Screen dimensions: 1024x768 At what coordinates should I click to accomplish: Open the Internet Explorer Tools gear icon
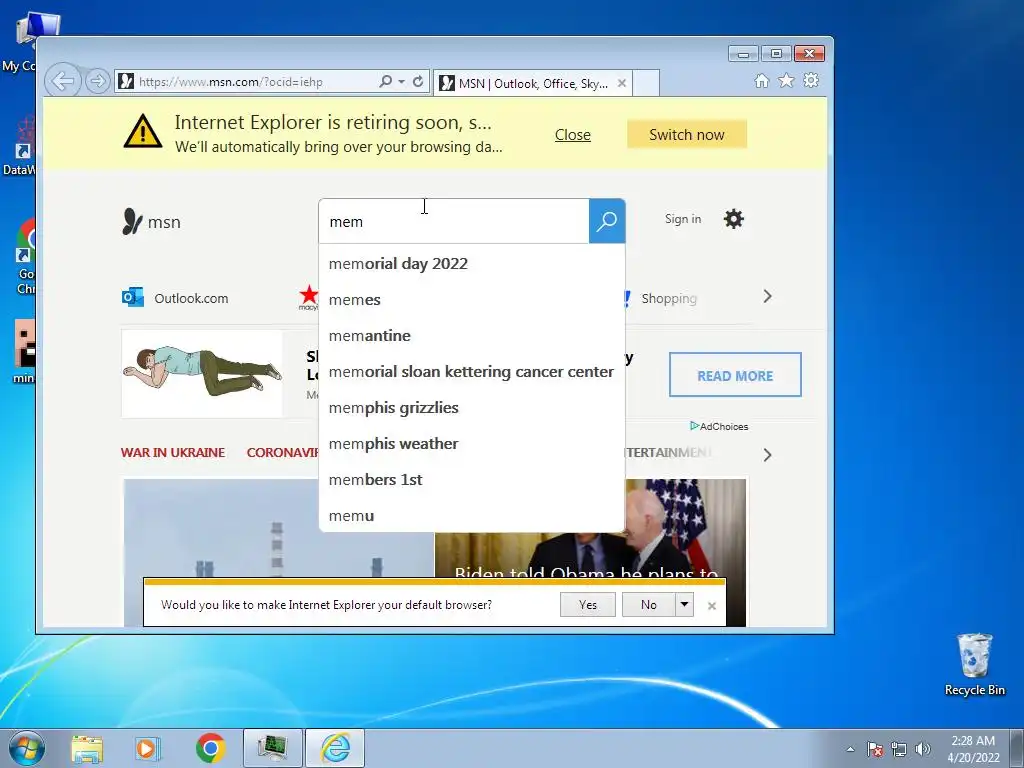coord(811,80)
